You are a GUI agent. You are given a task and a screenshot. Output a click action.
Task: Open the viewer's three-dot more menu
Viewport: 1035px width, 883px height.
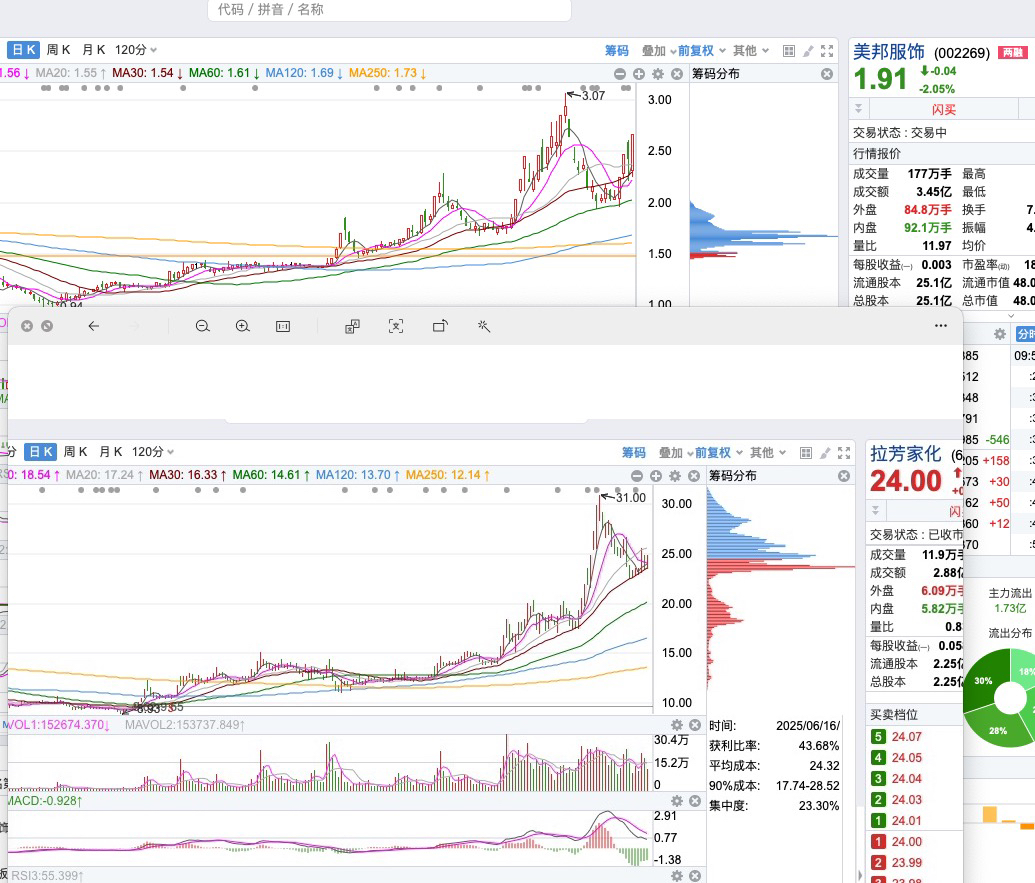coord(941,326)
